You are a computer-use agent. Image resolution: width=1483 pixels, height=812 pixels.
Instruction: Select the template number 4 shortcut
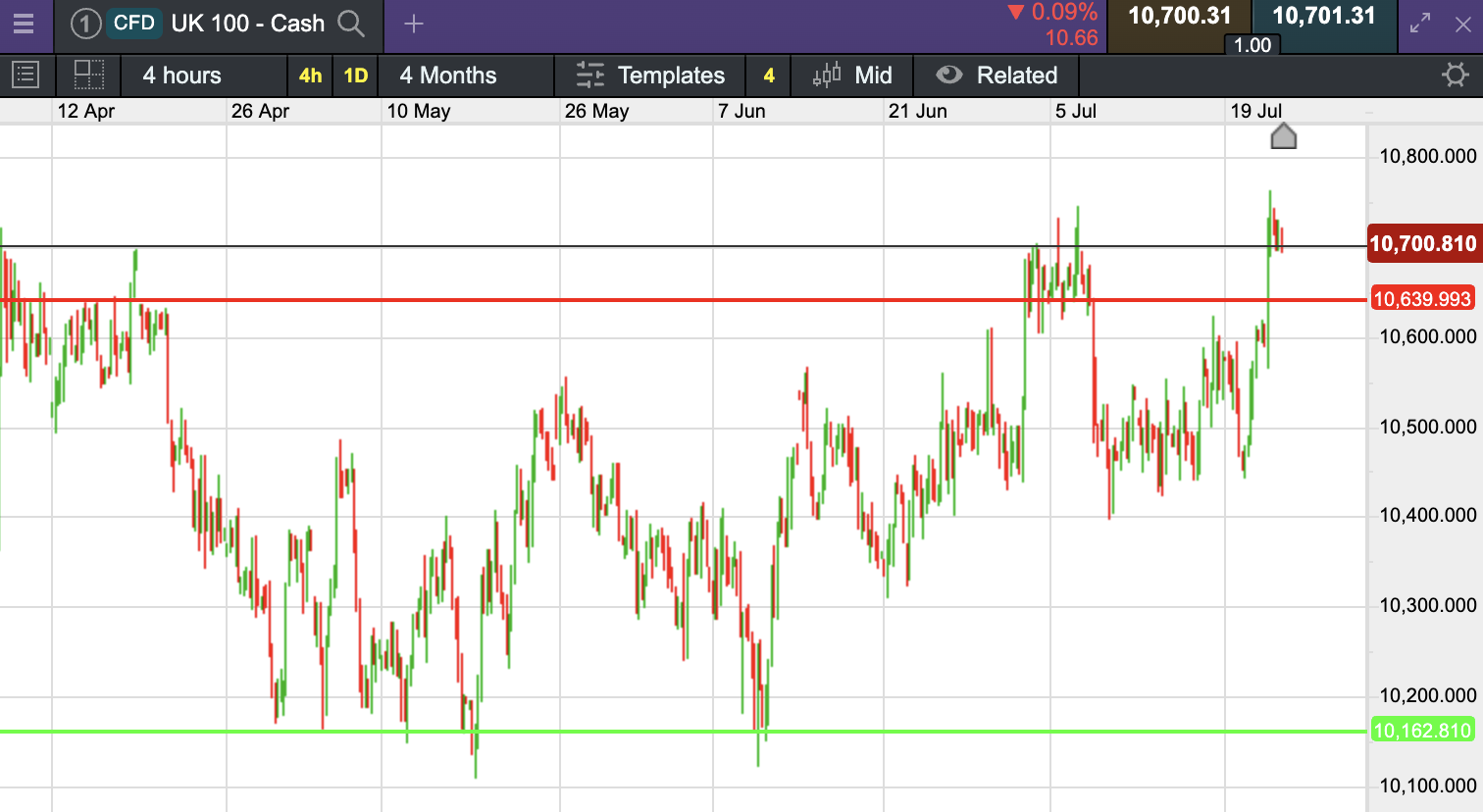click(769, 76)
